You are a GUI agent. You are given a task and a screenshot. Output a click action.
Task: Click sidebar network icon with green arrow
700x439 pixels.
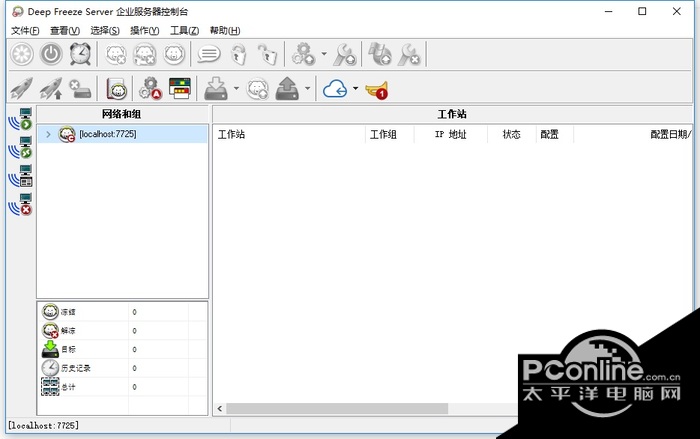21,119
